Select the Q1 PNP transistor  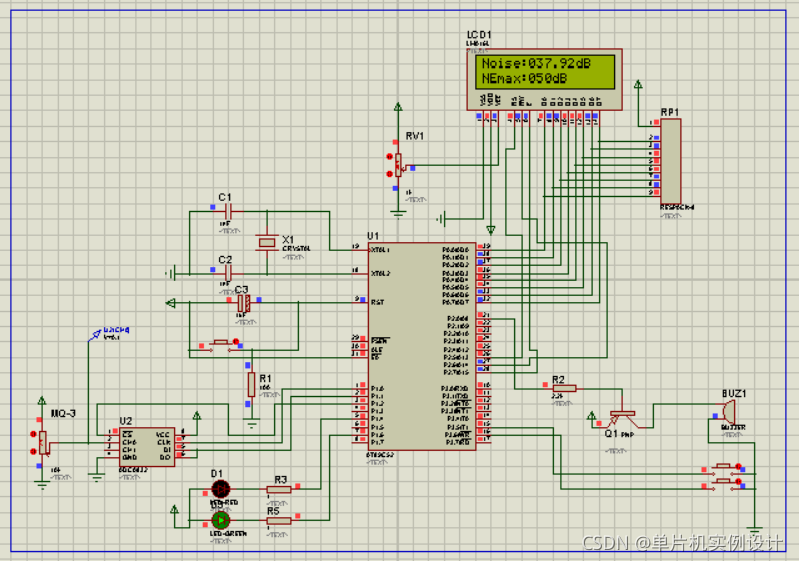coord(621,413)
